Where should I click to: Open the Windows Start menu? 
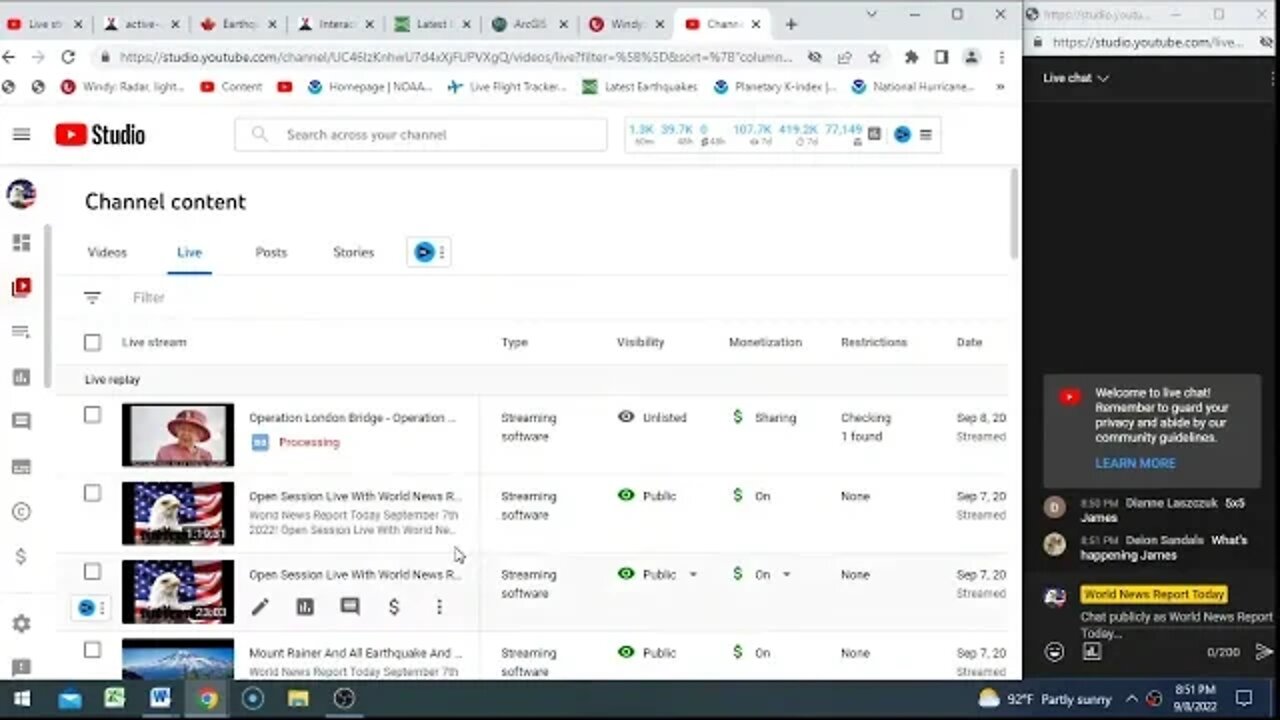(21, 699)
